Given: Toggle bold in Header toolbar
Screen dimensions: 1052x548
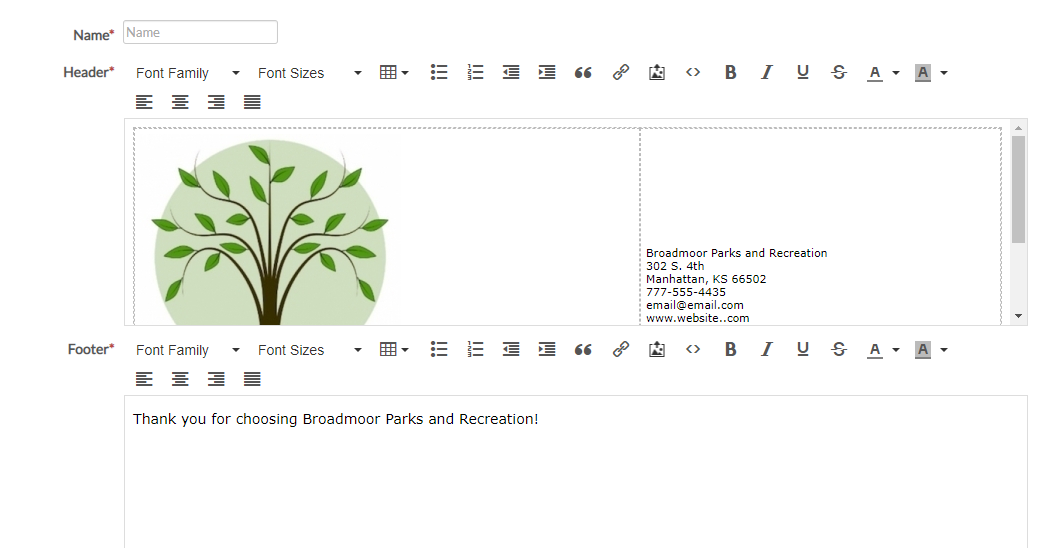Looking at the screenshot, I should coord(731,72).
